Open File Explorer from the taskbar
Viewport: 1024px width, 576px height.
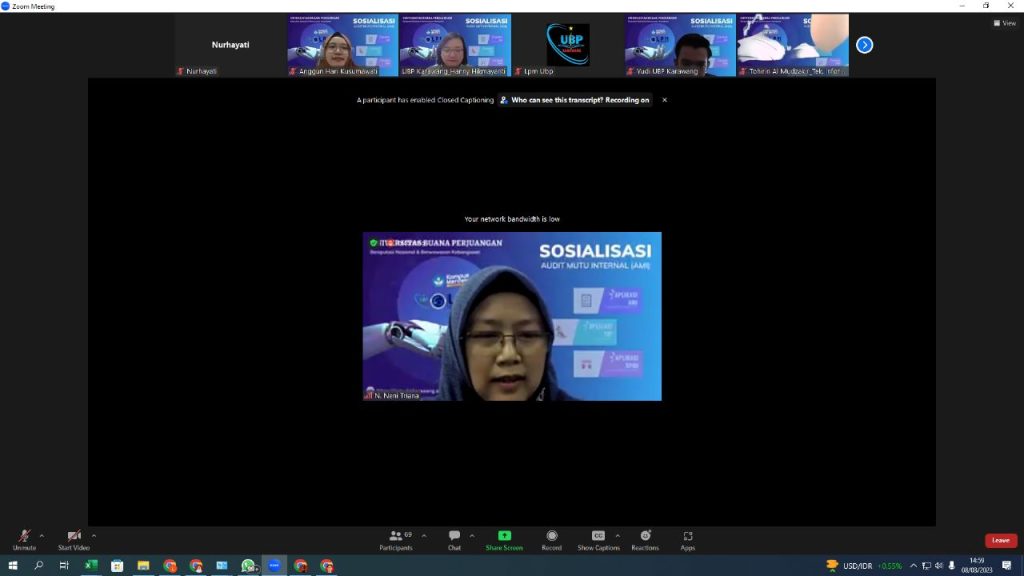143,566
